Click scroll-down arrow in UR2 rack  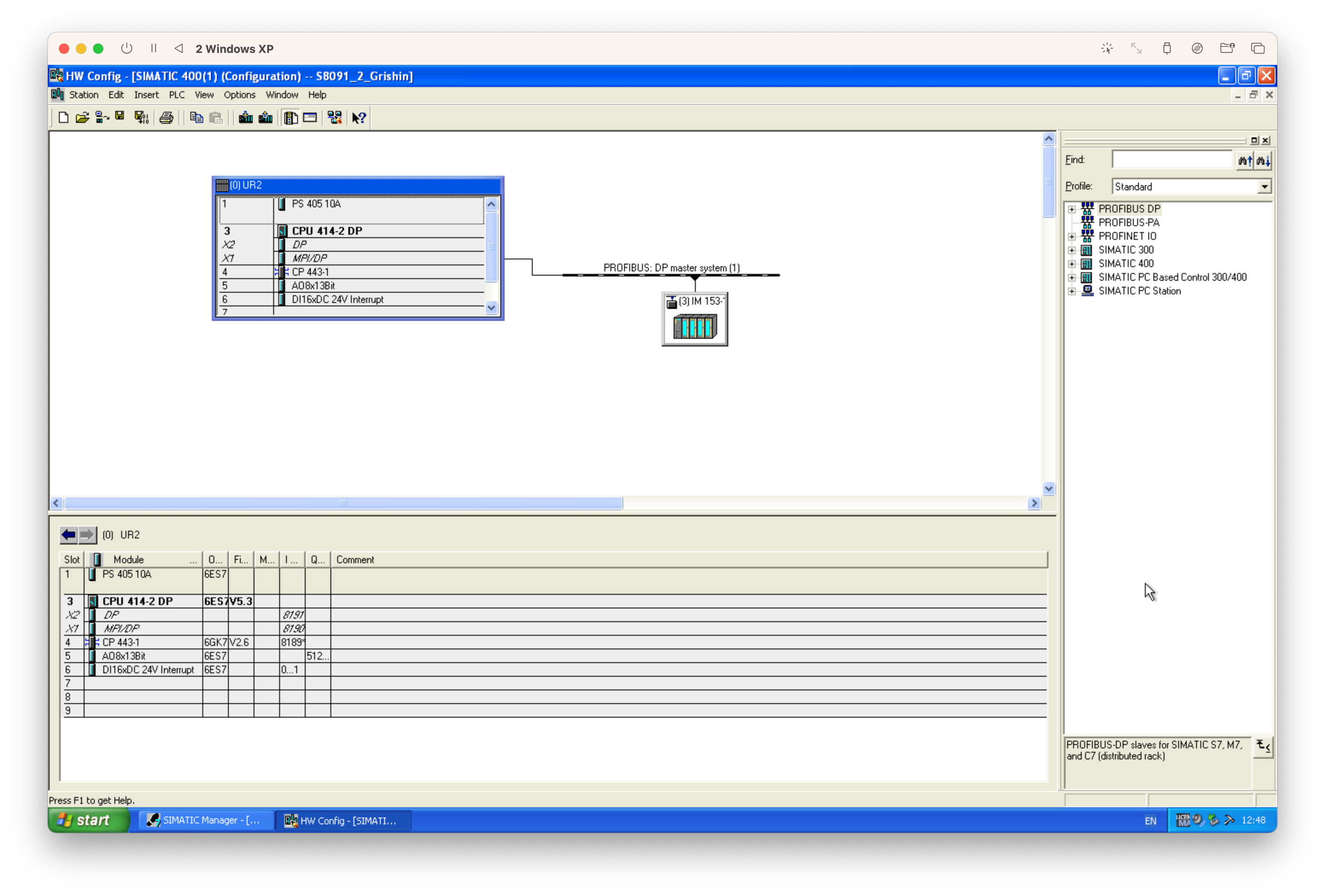pos(491,308)
